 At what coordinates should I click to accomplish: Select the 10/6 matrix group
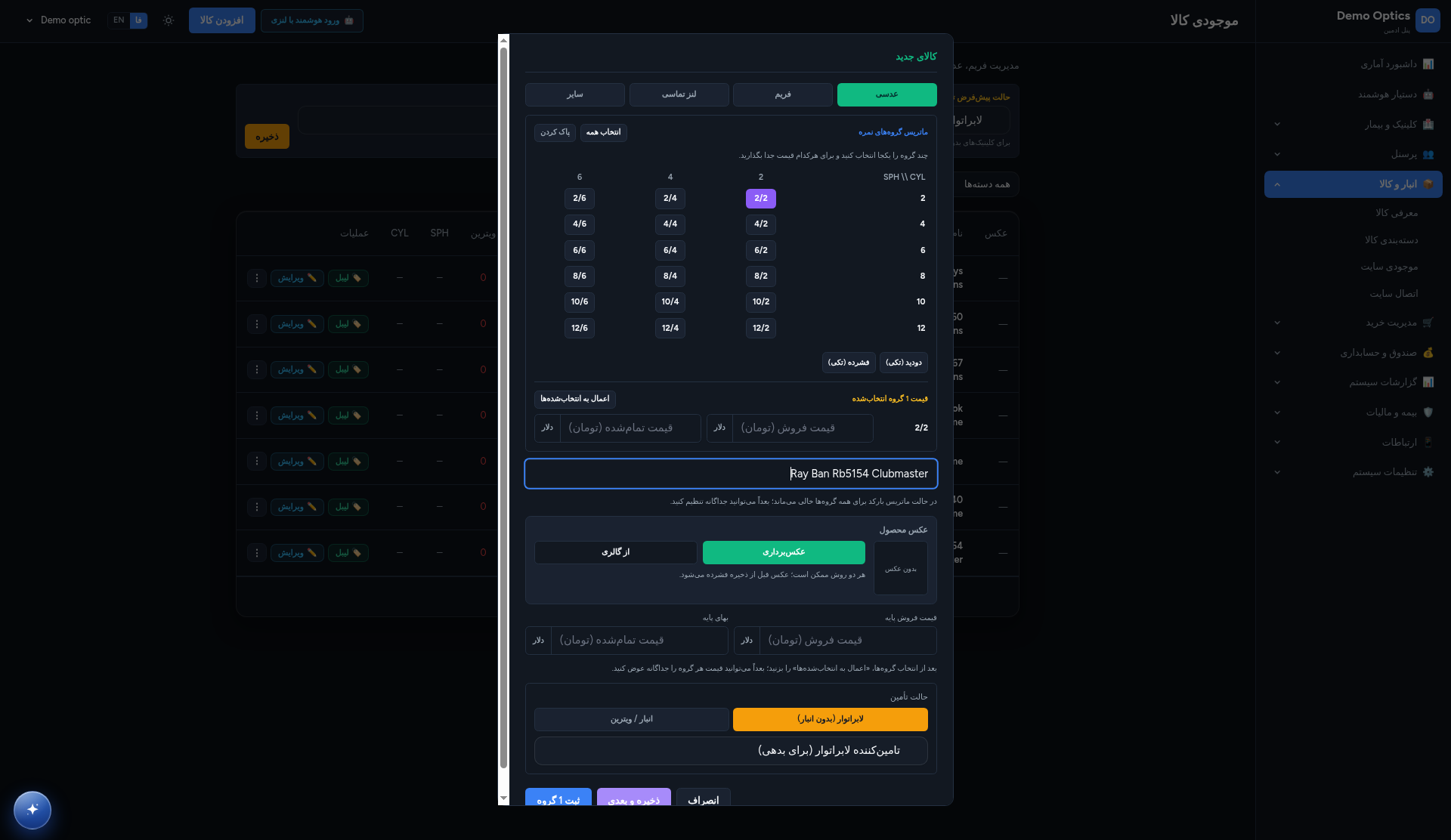coord(579,302)
